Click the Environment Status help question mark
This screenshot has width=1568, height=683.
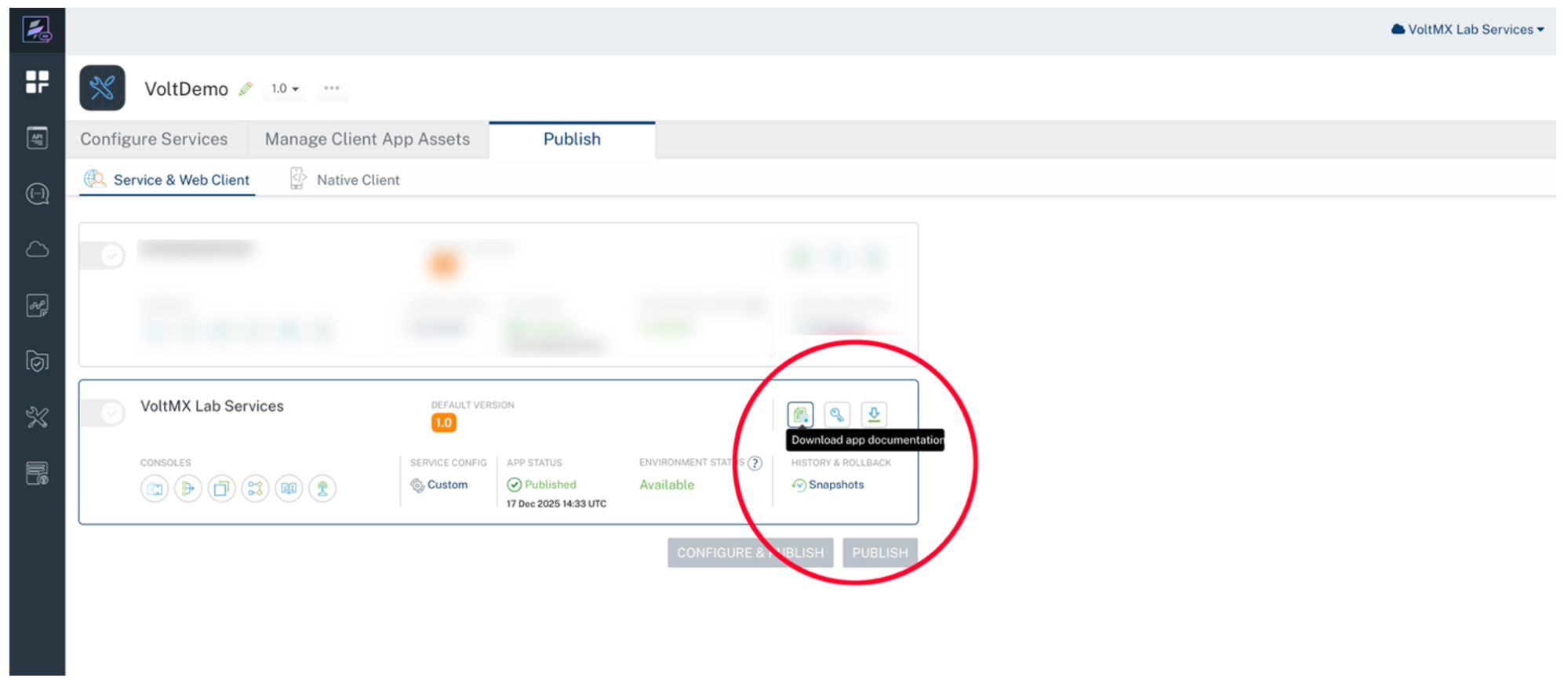pyautogui.click(x=755, y=463)
